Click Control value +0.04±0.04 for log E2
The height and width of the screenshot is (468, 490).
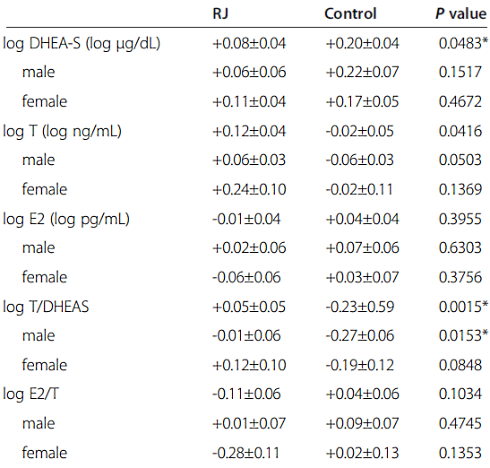point(362,219)
